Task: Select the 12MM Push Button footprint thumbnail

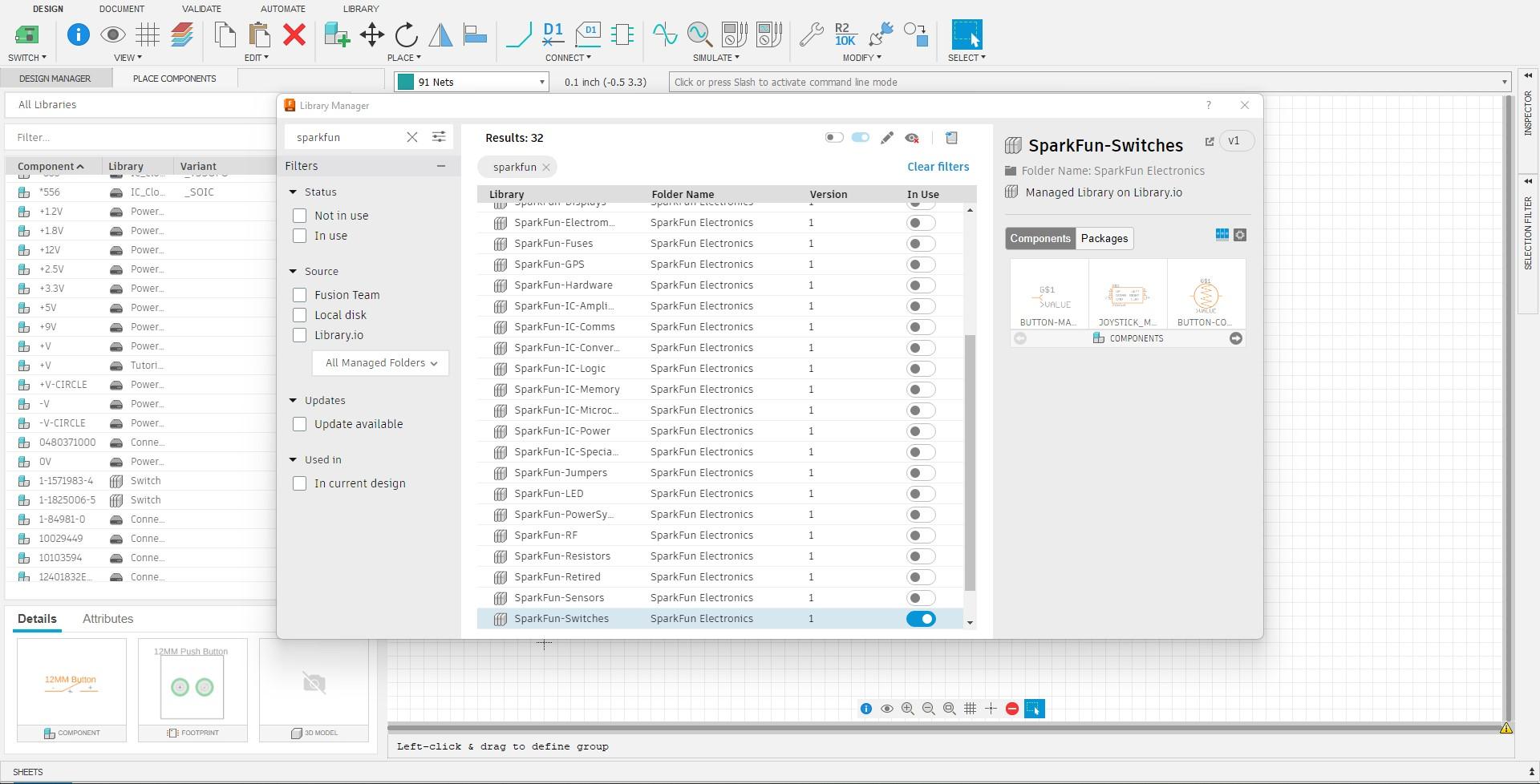Action: pos(192,689)
